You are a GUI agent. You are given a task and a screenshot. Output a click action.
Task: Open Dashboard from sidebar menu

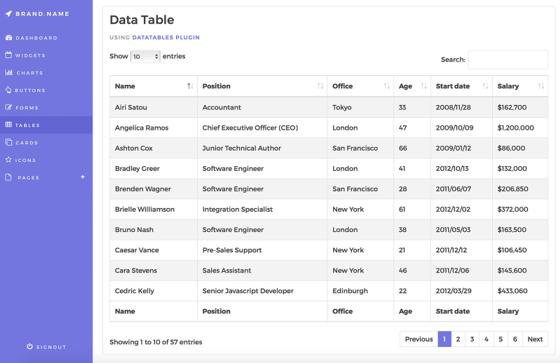46,38
